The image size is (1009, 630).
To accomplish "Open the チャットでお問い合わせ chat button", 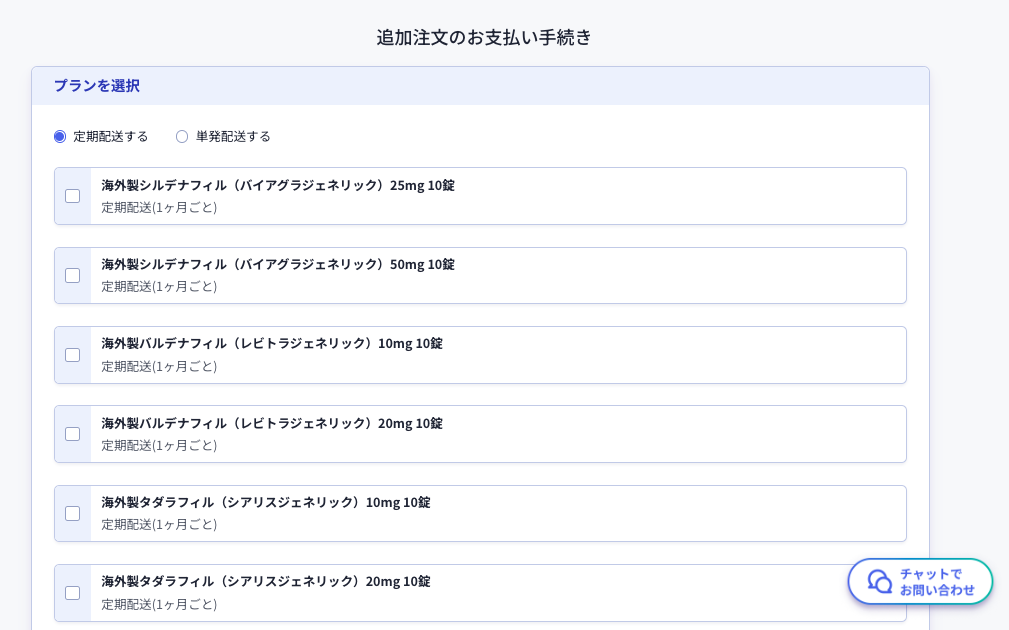I will (x=936, y=582).
